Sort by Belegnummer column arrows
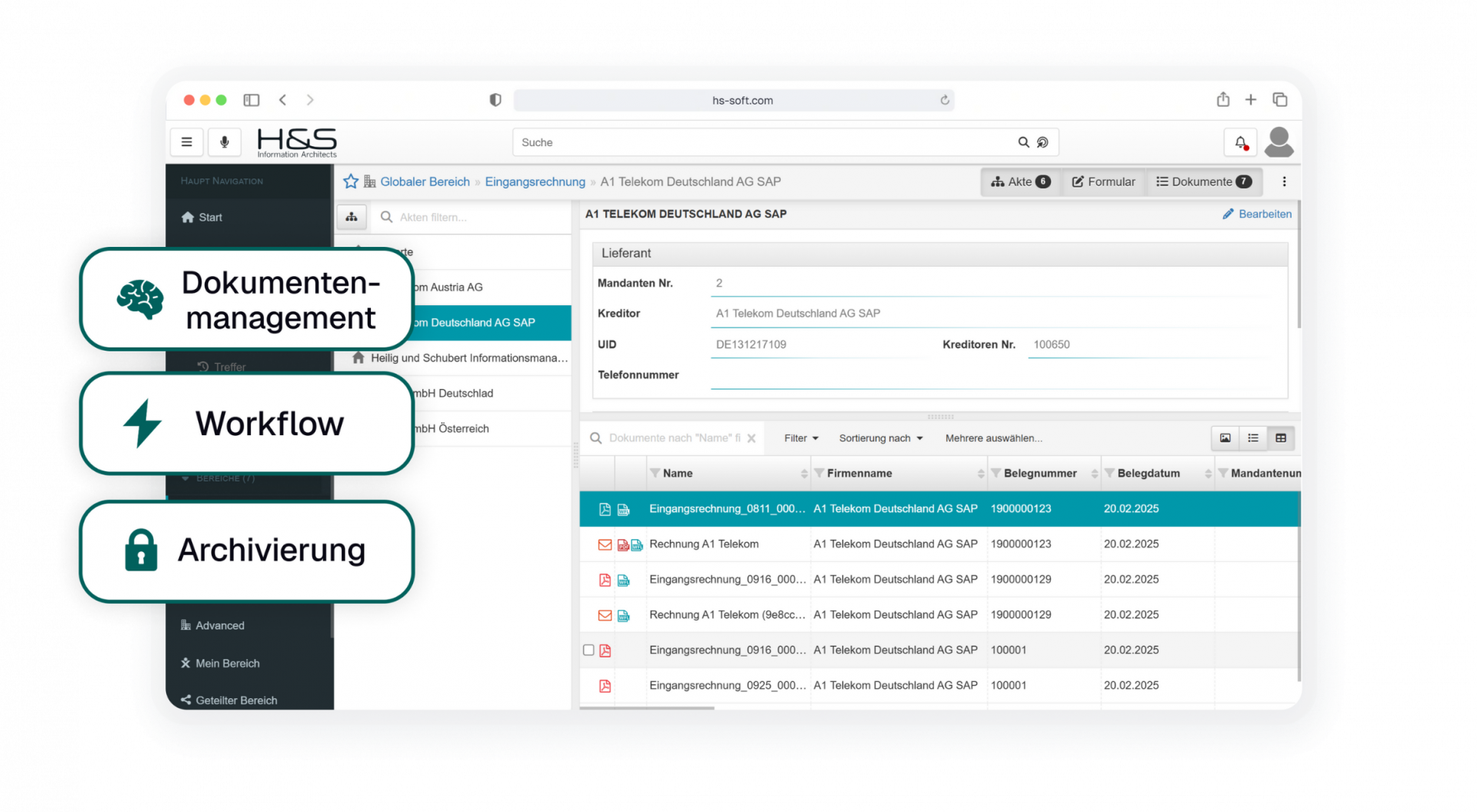This screenshot has height=812, width=1477. 1095,474
